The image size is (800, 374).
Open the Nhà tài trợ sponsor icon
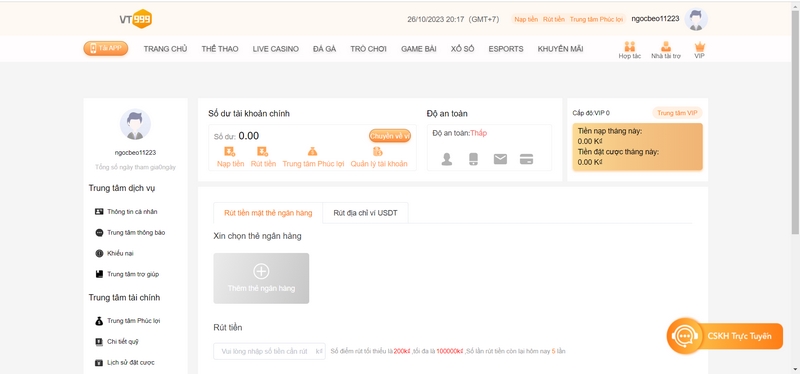point(666,46)
